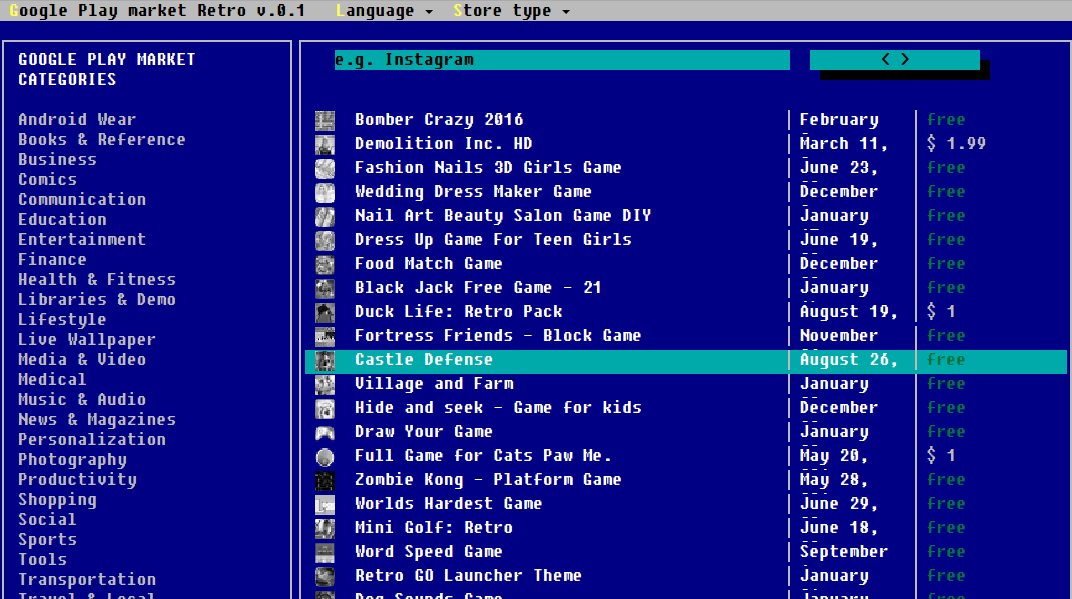Viewport: 1072px width, 599px height.
Task: Click the Fashion Nails 3D Girls Game icon
Action: (325, 168)
